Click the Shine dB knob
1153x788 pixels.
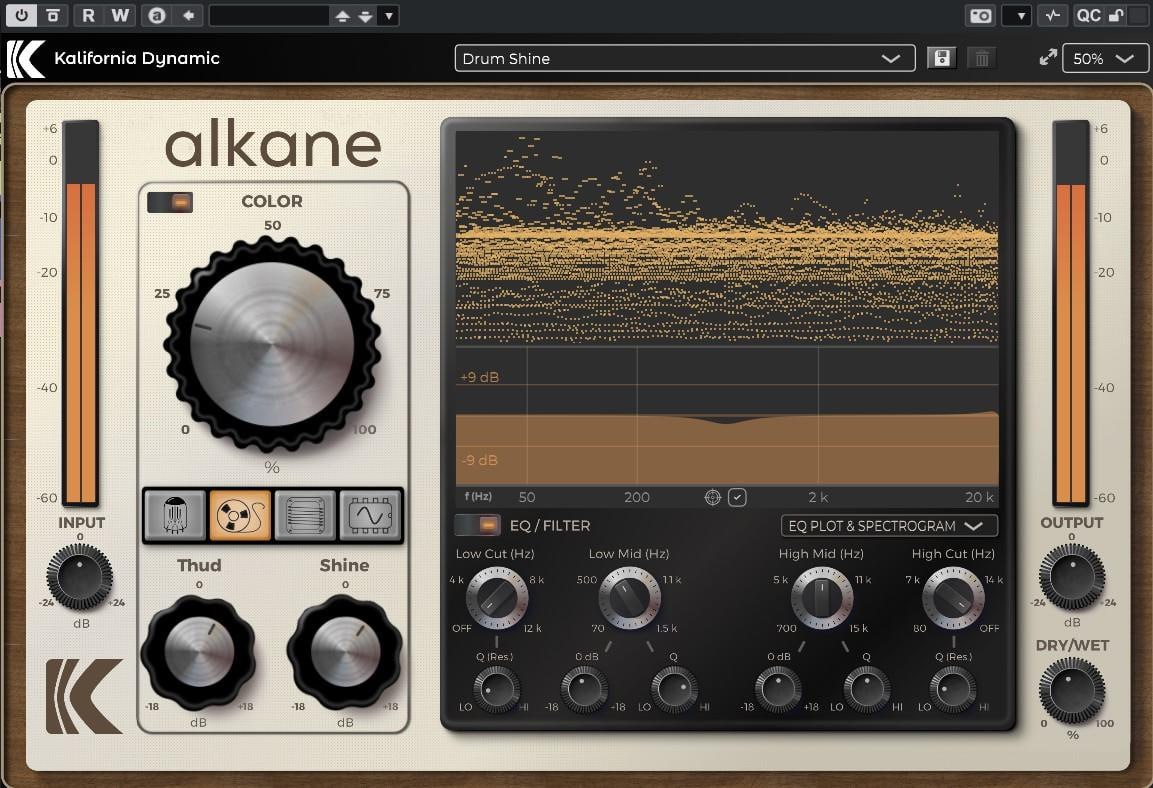pyautogui.click(x=345, y=652)
